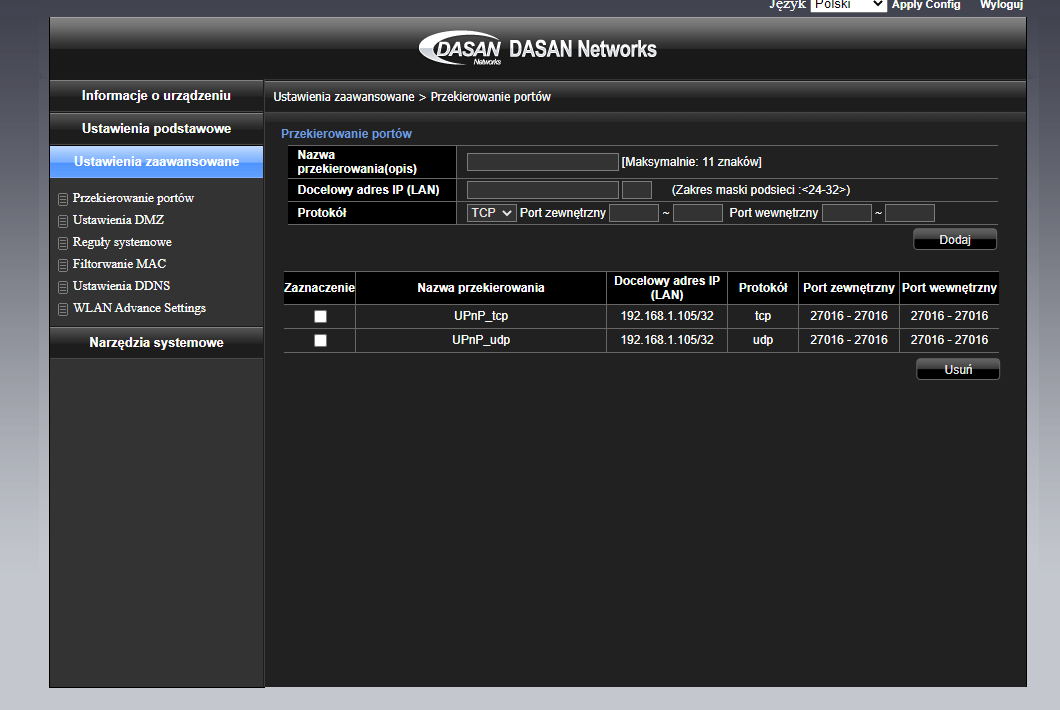Image resolution: width=1060 pixels, height=710 pixels.
Task: Click Zaznaczenie column header
Action: [319, 288]
